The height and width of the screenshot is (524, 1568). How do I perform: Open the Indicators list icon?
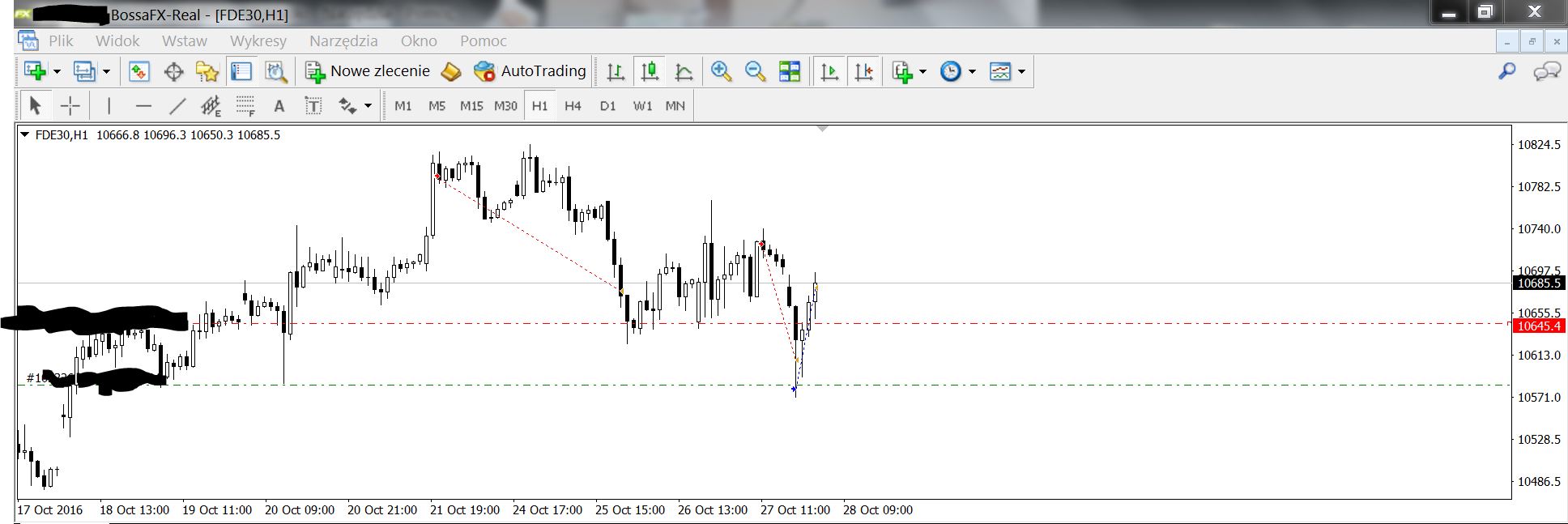click(x=902, y=71)
